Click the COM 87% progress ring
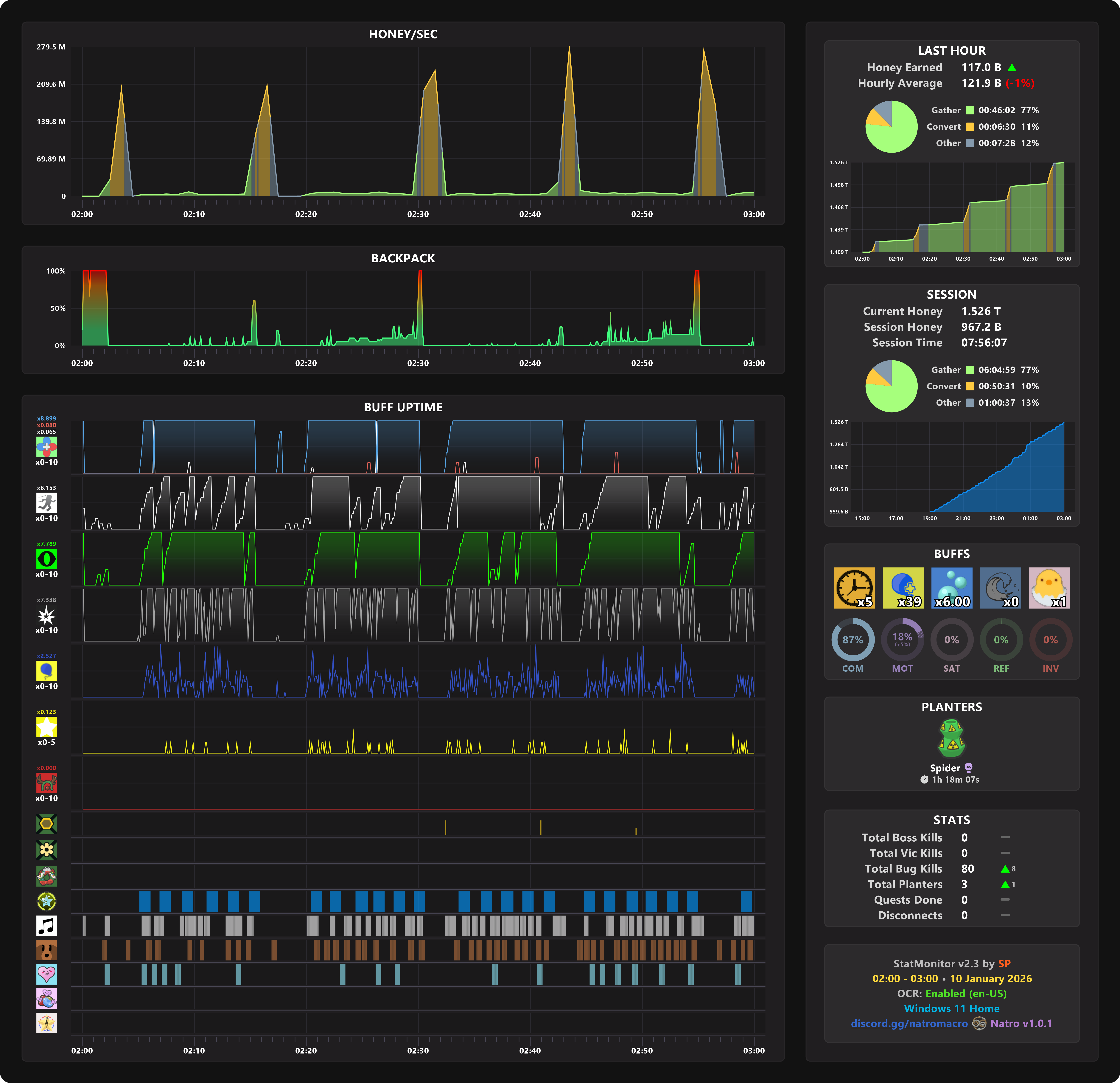 point(853,640)
